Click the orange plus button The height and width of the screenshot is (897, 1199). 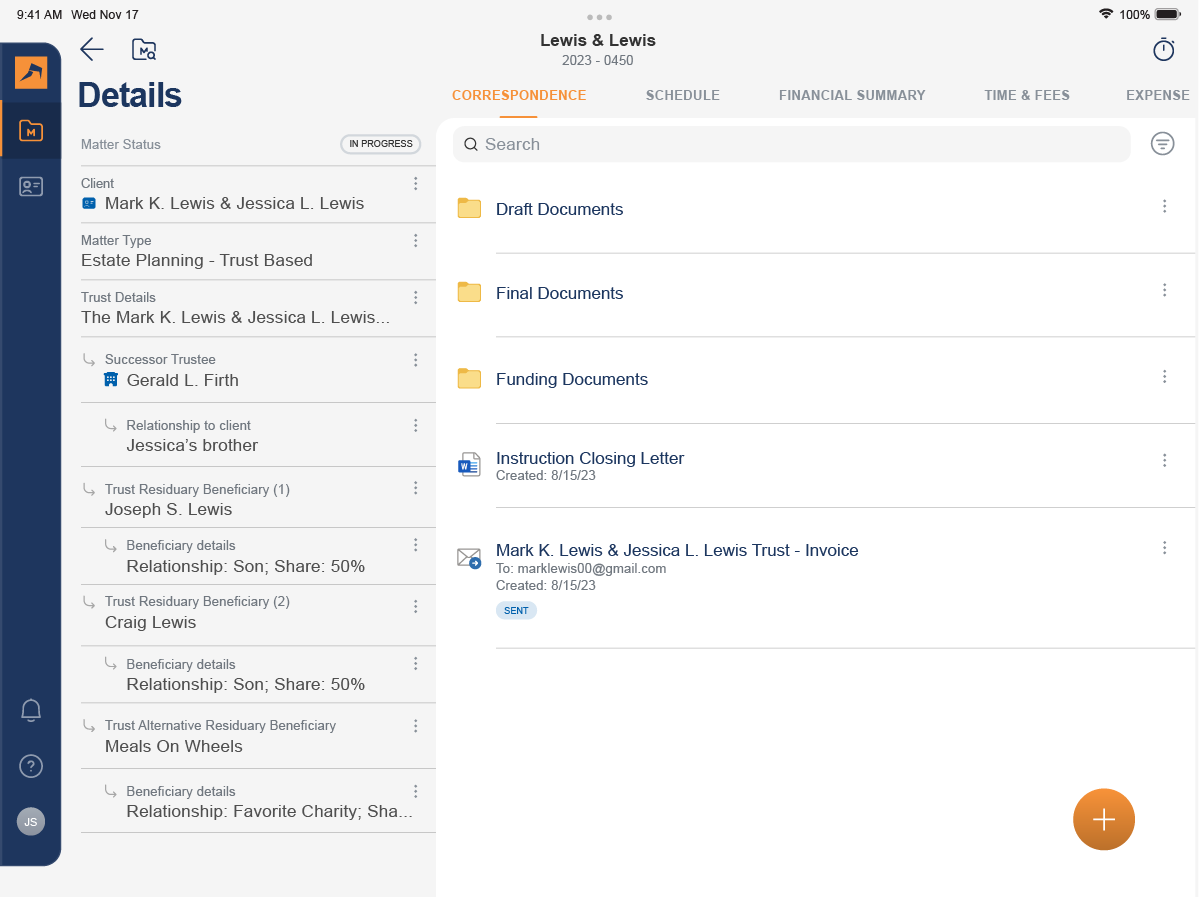tap(1103, 819)
